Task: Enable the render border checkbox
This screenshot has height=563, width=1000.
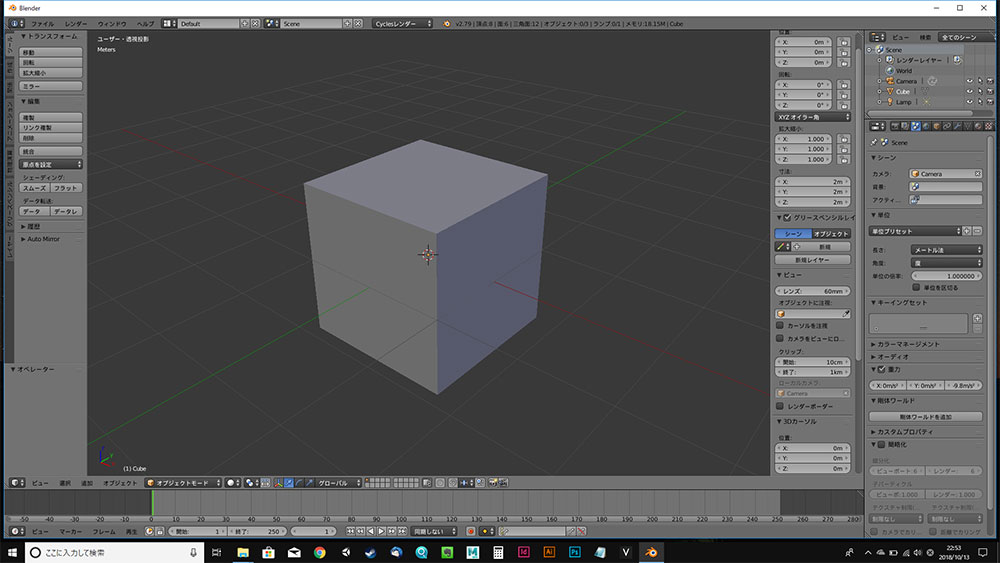Action: pos(780,406)
